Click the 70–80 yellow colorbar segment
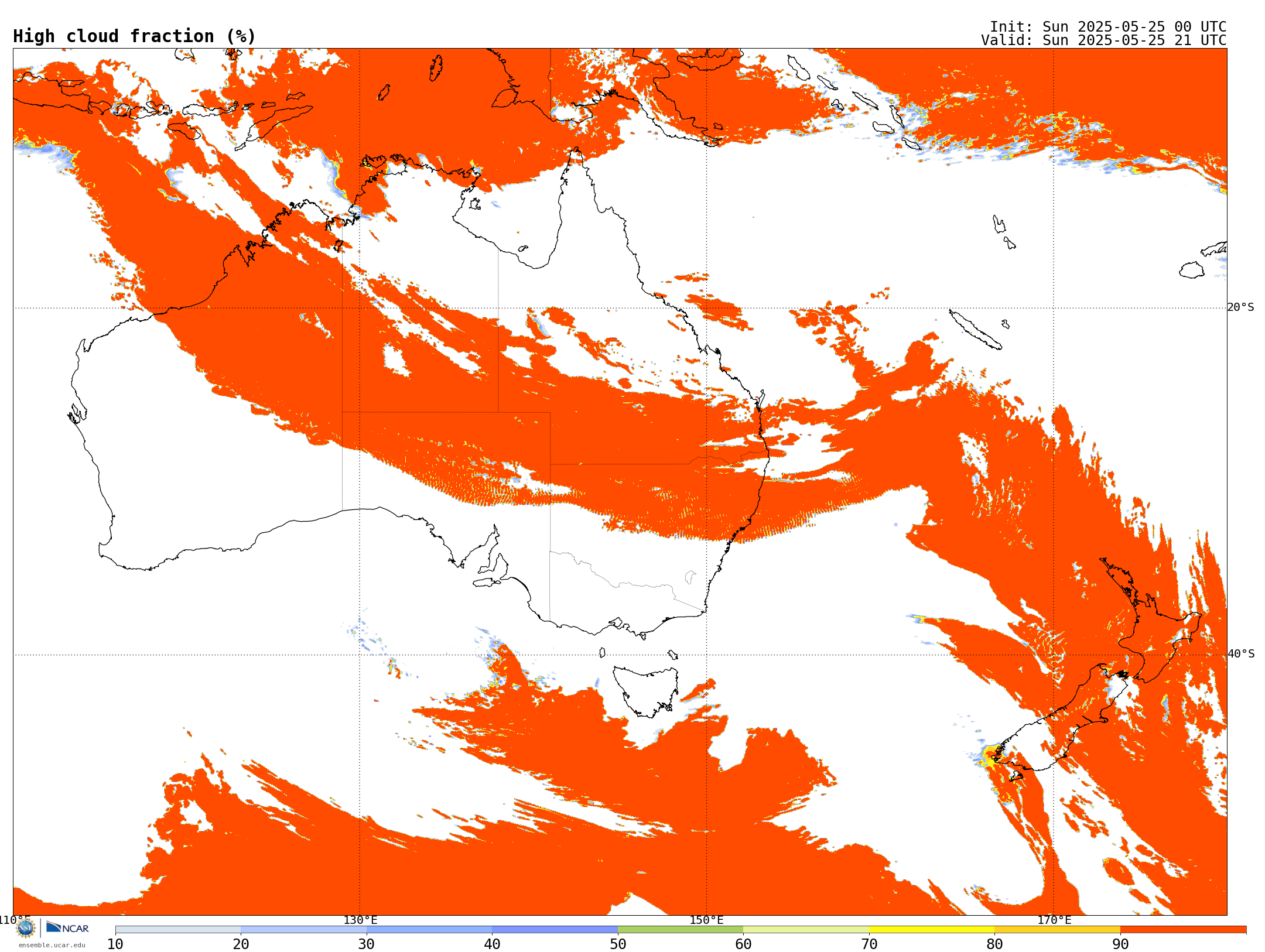The image size is (1265, 952). [x=932, y=930]
